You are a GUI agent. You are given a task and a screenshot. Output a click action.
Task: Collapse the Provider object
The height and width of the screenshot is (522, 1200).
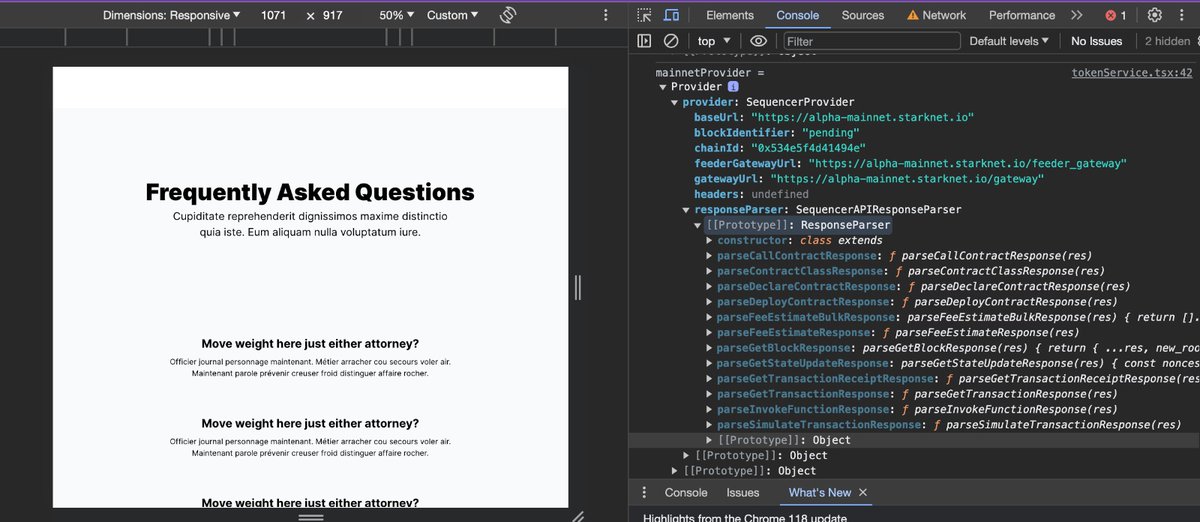click(662, 87)
